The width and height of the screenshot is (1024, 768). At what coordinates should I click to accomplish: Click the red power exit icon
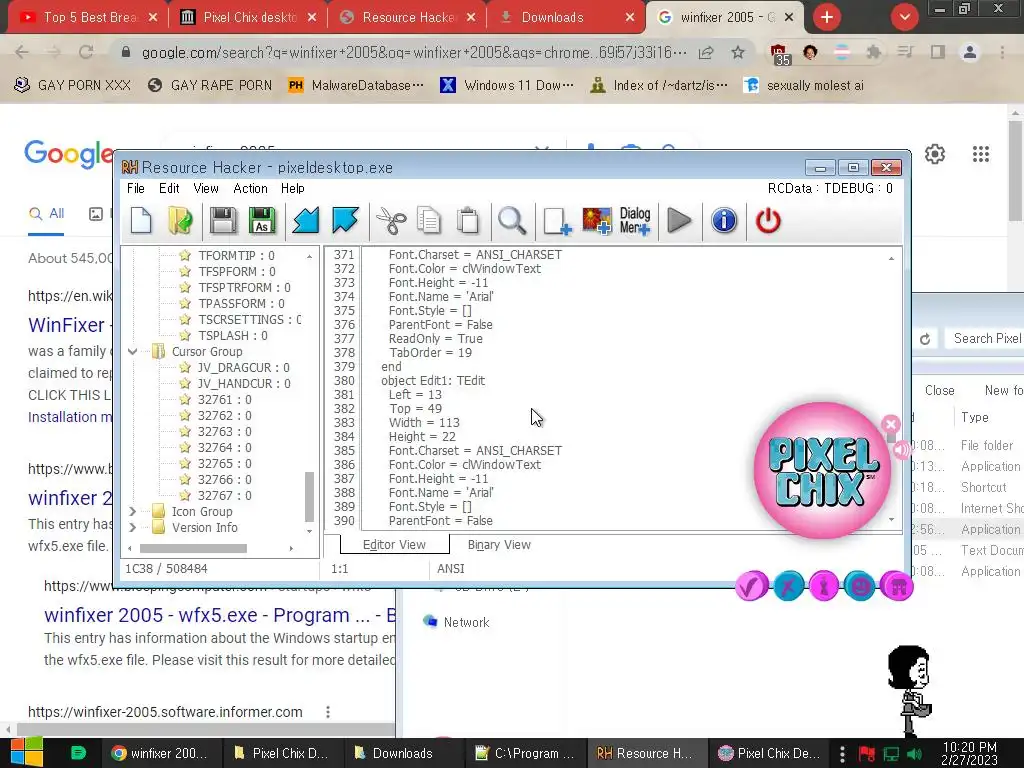click(x=768, y=221)
